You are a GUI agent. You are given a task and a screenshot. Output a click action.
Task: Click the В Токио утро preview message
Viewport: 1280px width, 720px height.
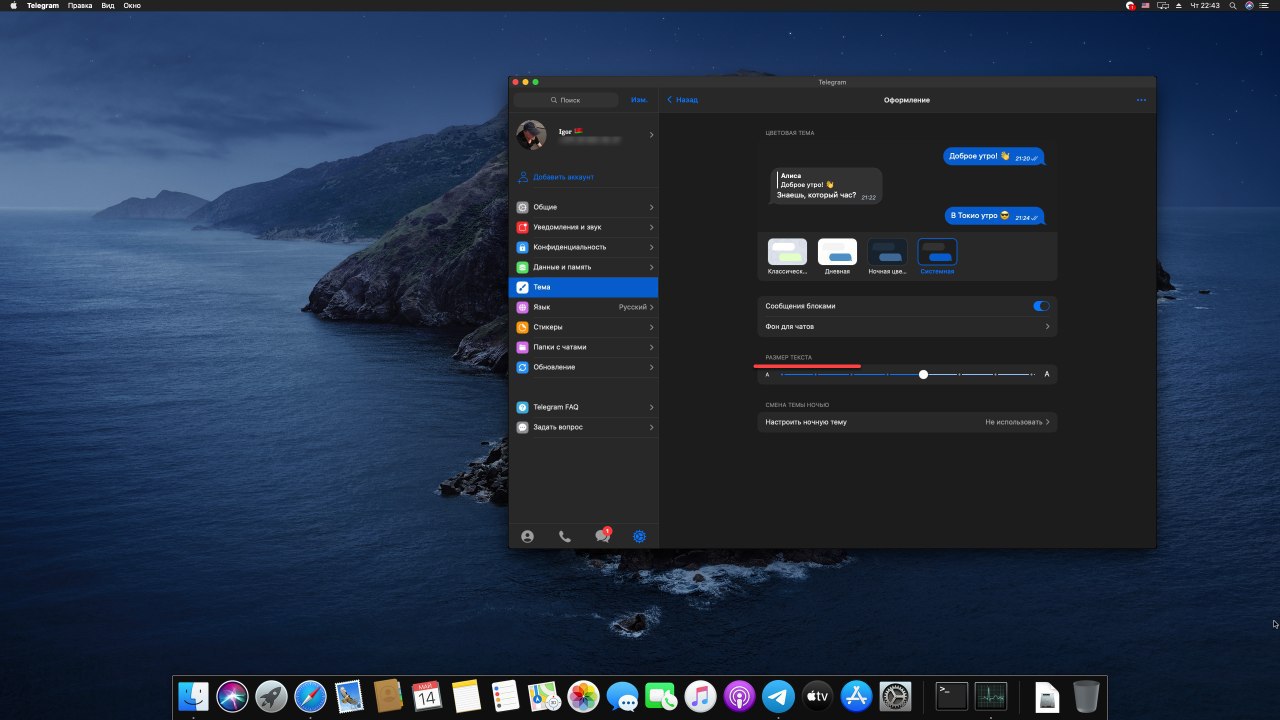click(x=995, y=215)
